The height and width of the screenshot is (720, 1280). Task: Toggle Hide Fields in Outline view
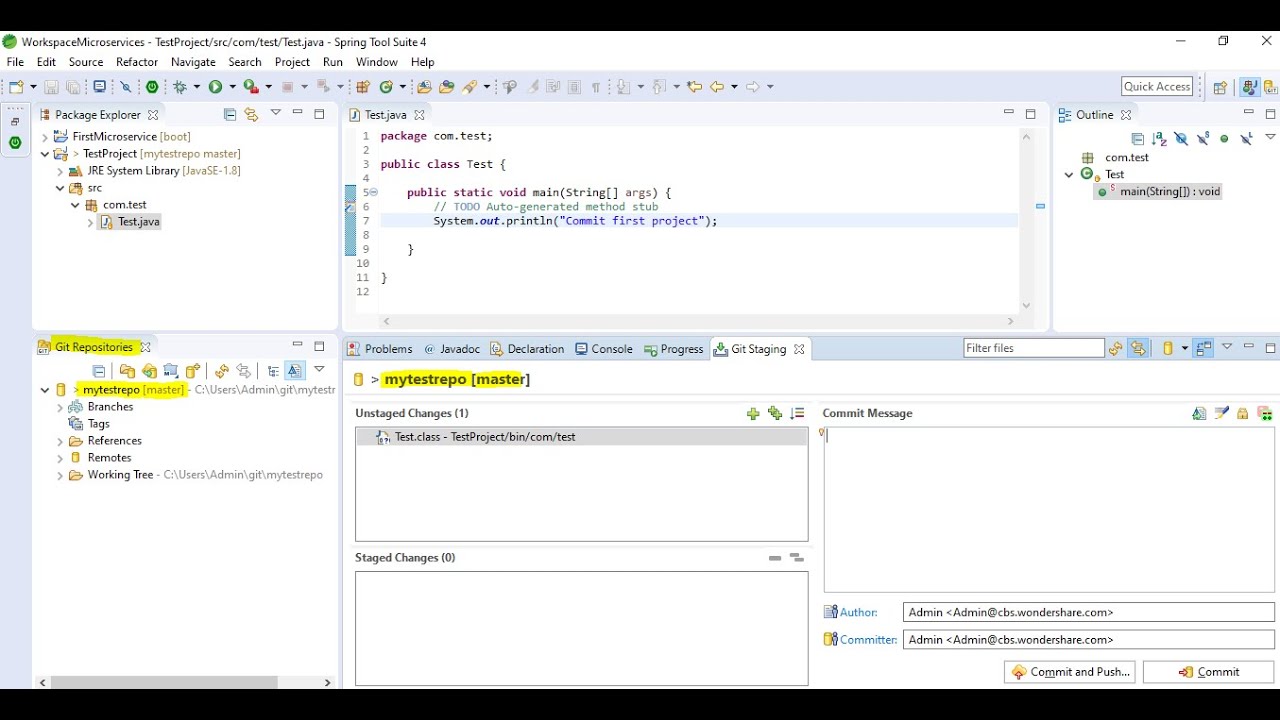click(x=1181, y=139)
